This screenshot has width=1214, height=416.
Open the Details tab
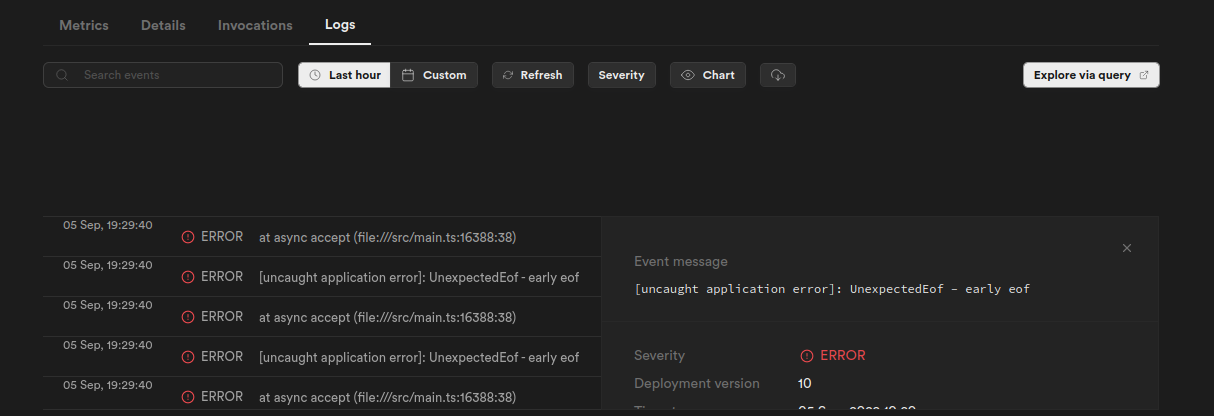(163, 25)
